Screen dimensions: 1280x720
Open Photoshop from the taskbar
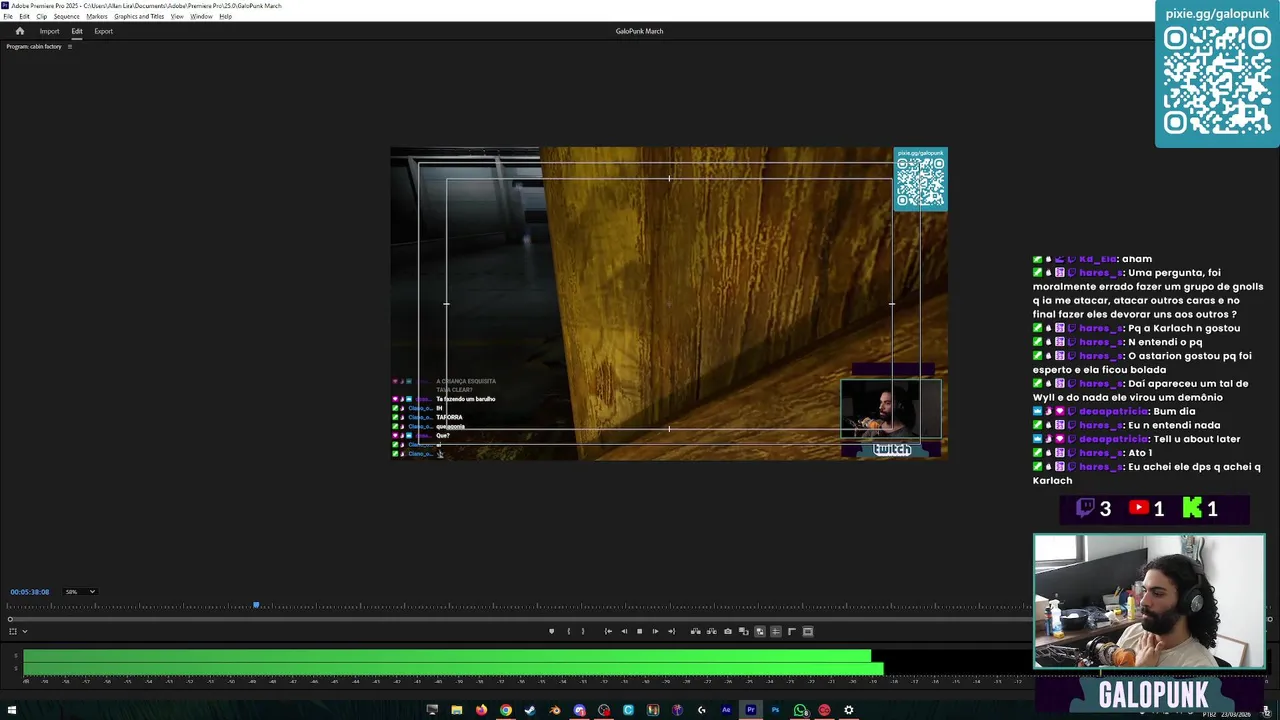click(x=775, y=710)
